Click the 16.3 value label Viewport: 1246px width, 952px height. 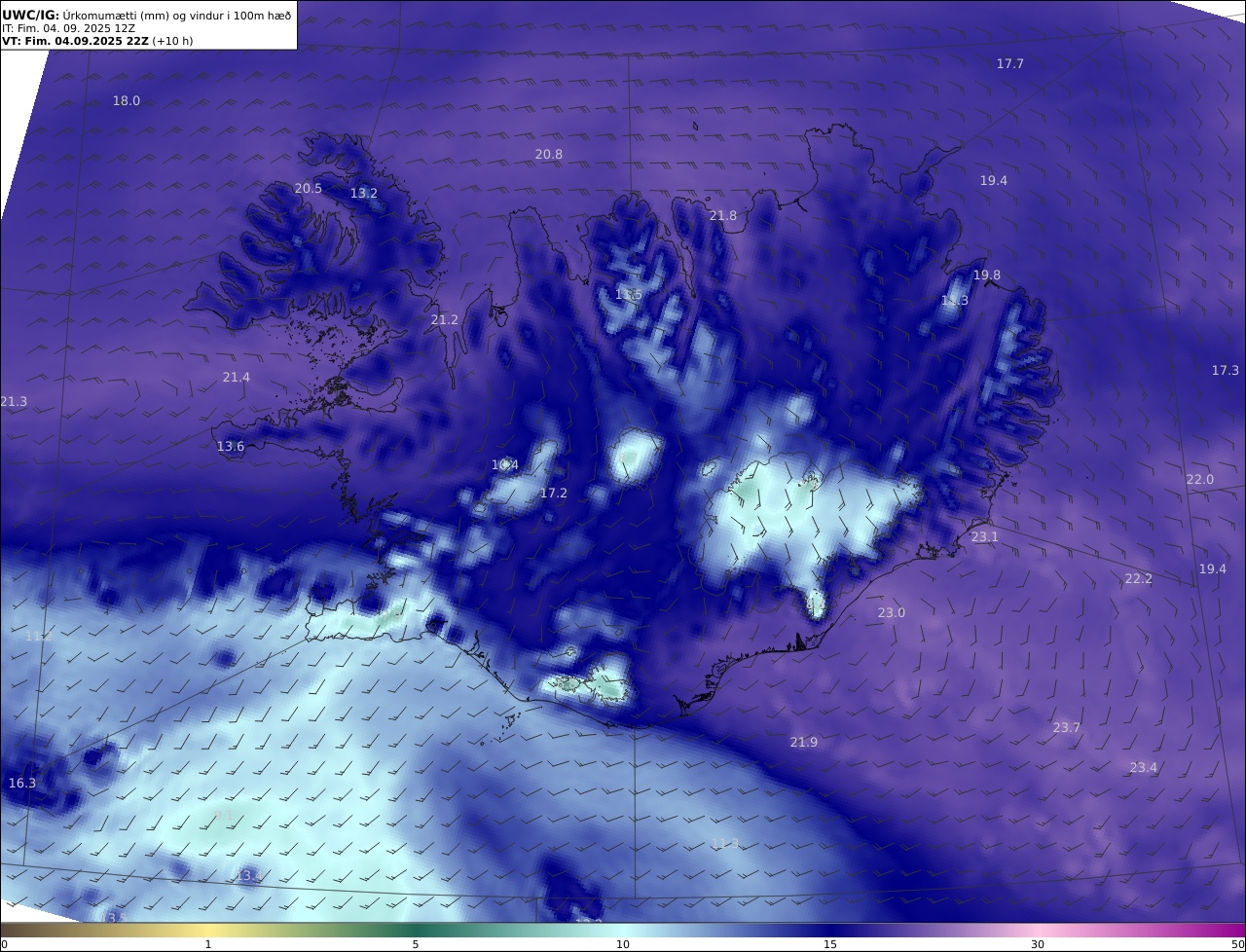pyautogui.click(x=22, y=783)
